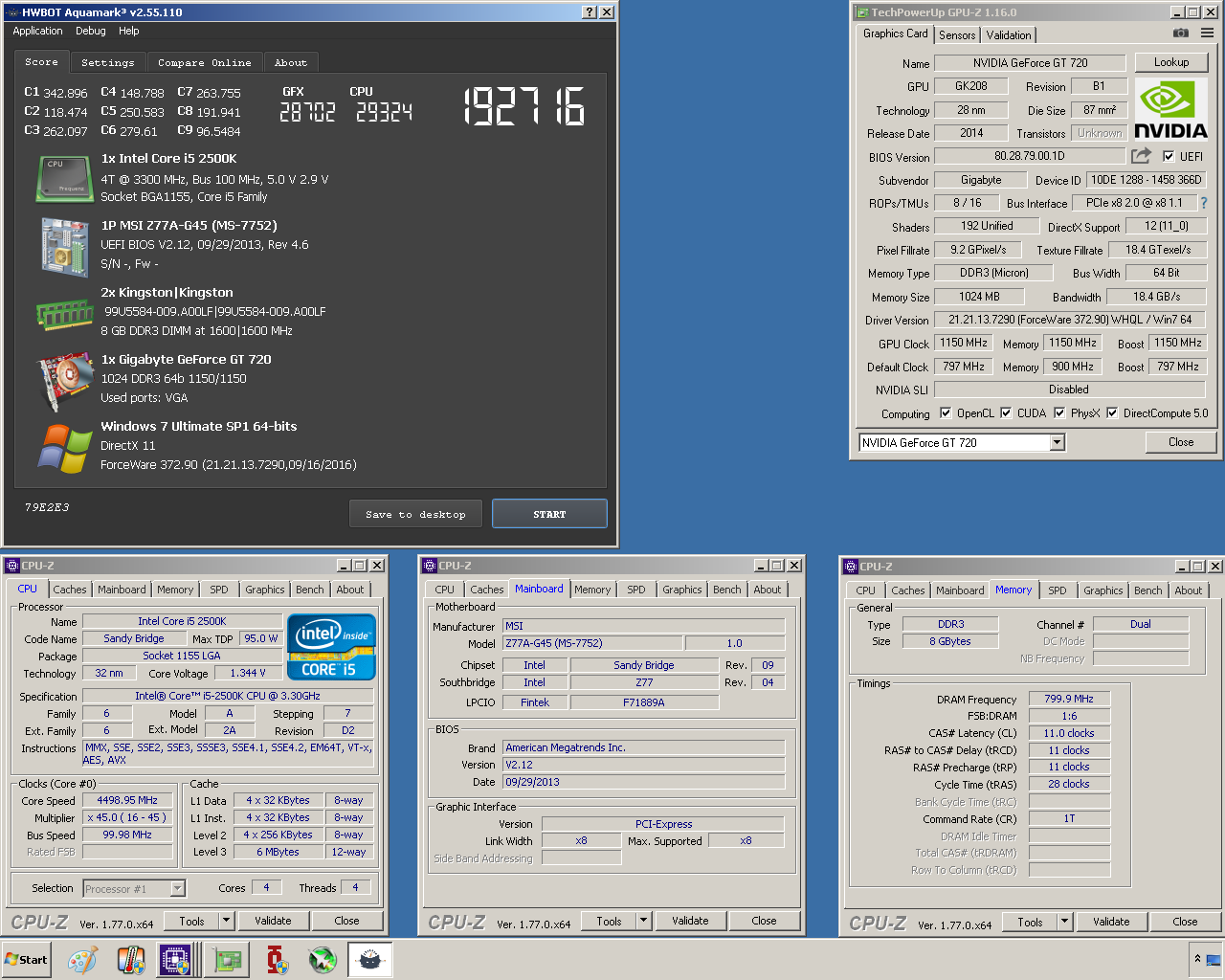This screenshot has width=1225, height=980.
Task: Click the Multiplier value x 45.0 ( 16 - 45 )
Action: pyautogui.click(x=127, y=817)
